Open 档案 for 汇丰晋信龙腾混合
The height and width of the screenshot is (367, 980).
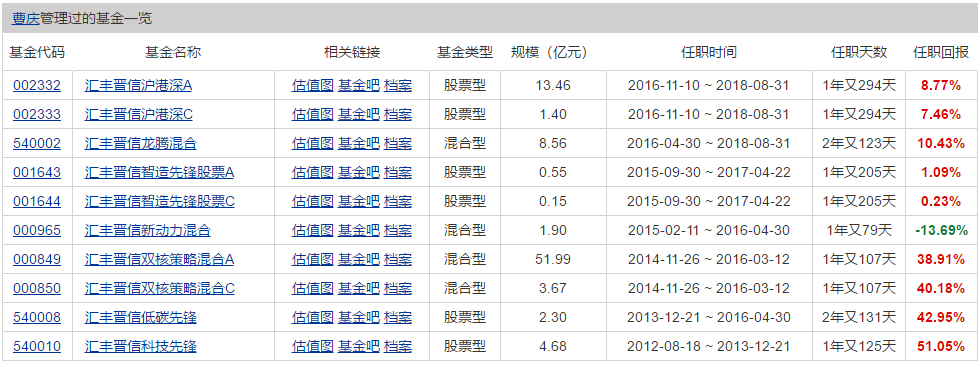tap(398, 143)
